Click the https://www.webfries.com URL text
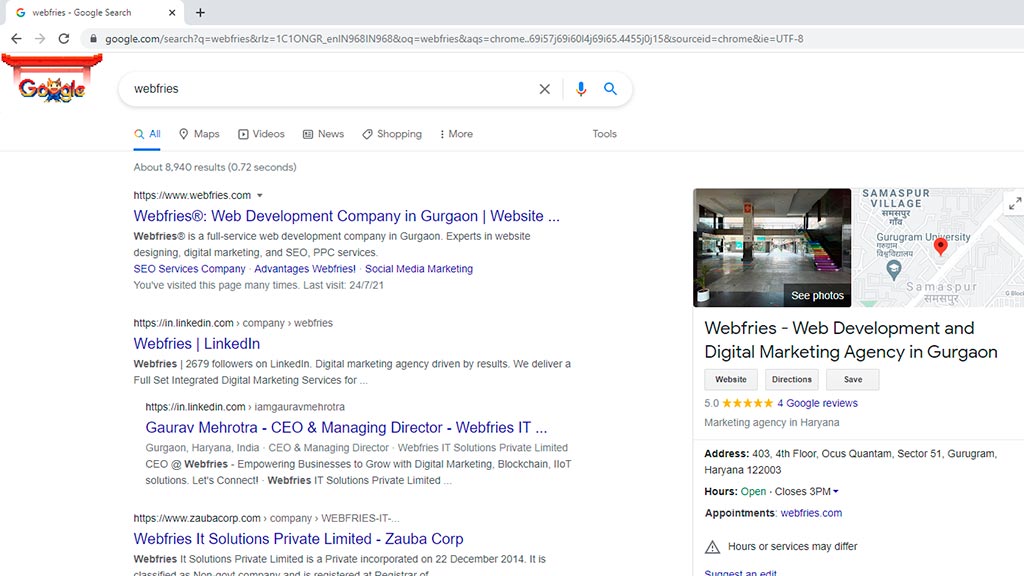The image size is (1024, 576). tap(192, 195)
